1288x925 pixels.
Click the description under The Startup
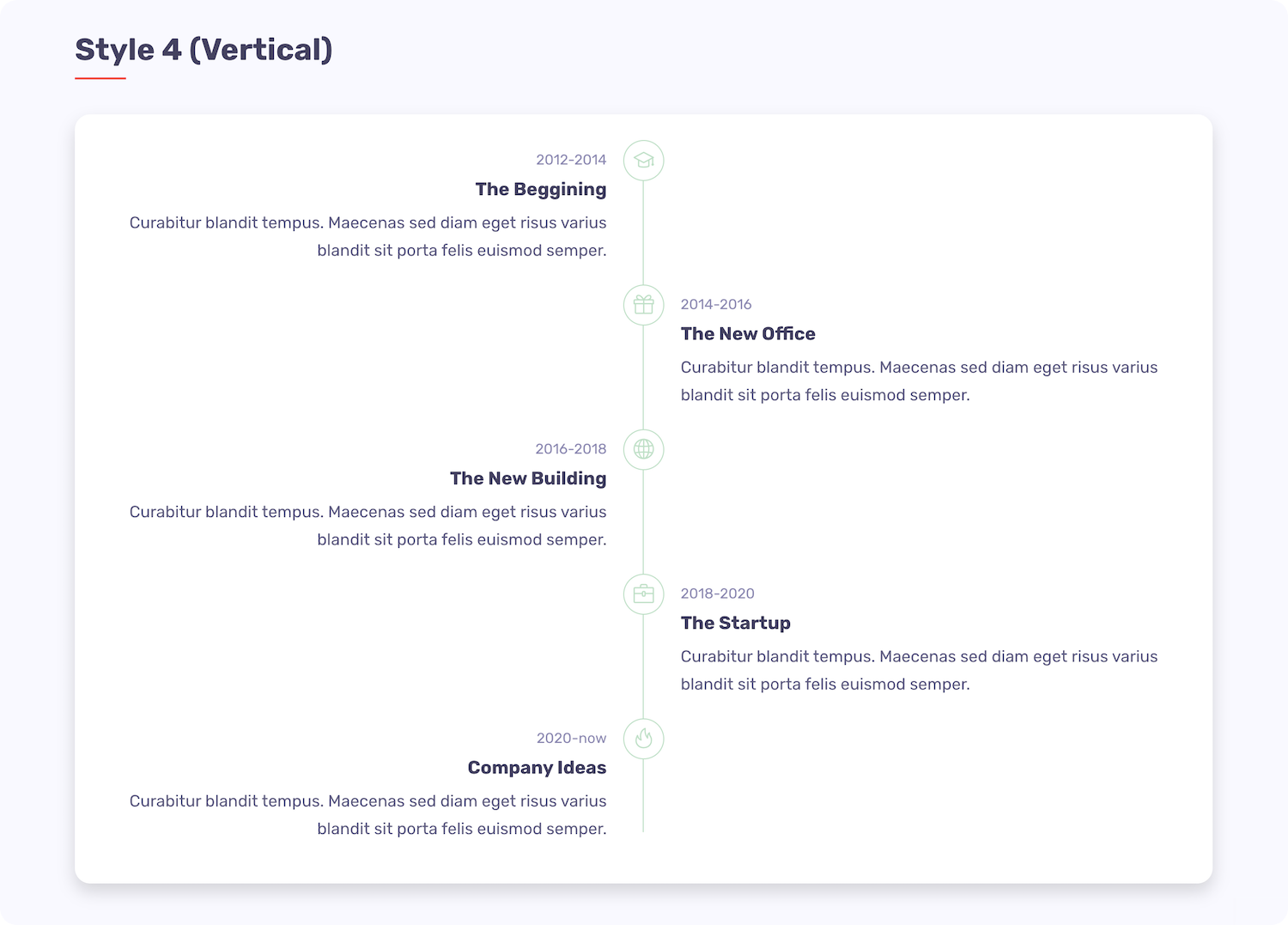click(x=919, y=670)
